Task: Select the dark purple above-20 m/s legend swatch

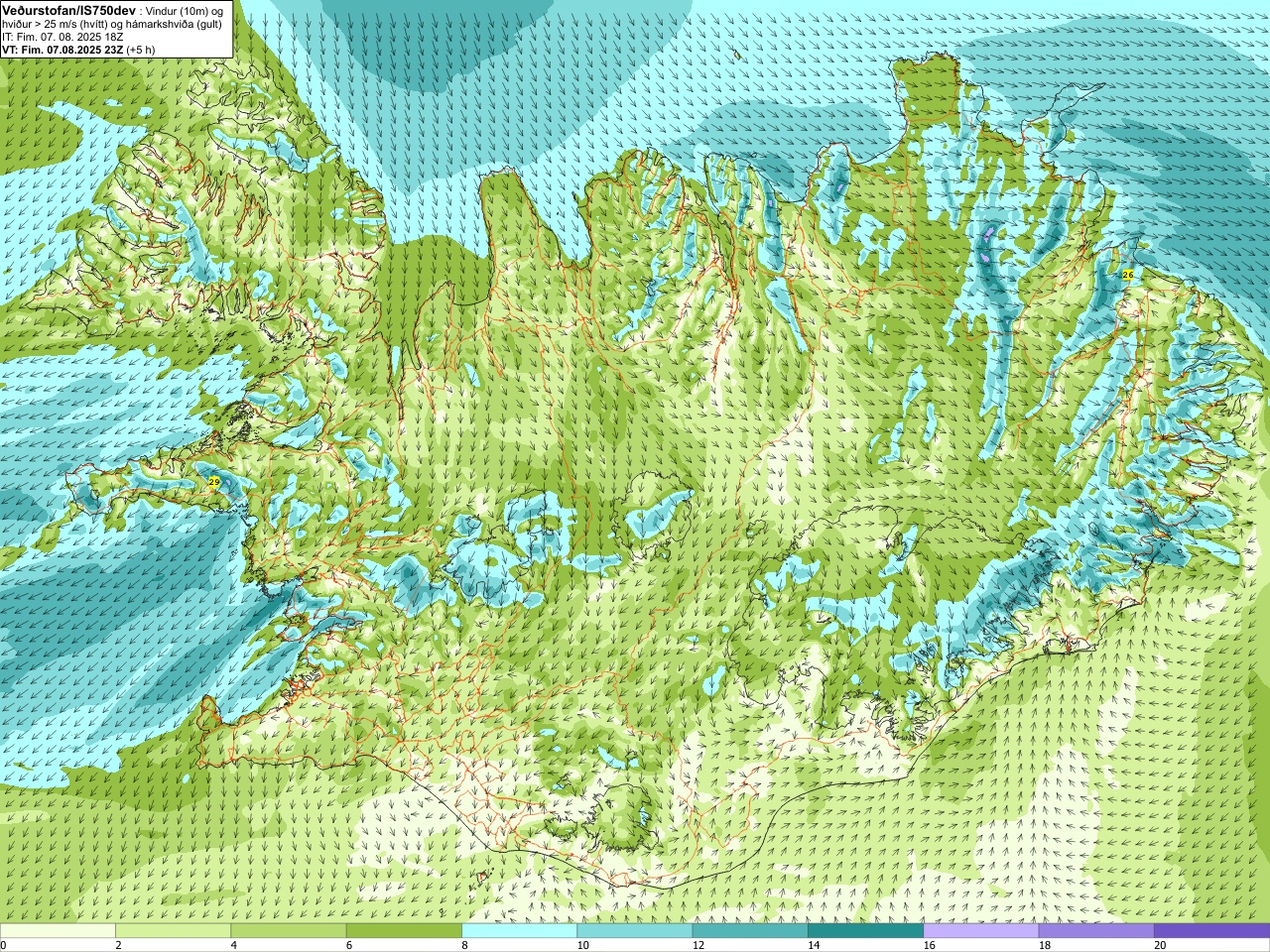Action: pyautogui.click(x=1211, y=931)
